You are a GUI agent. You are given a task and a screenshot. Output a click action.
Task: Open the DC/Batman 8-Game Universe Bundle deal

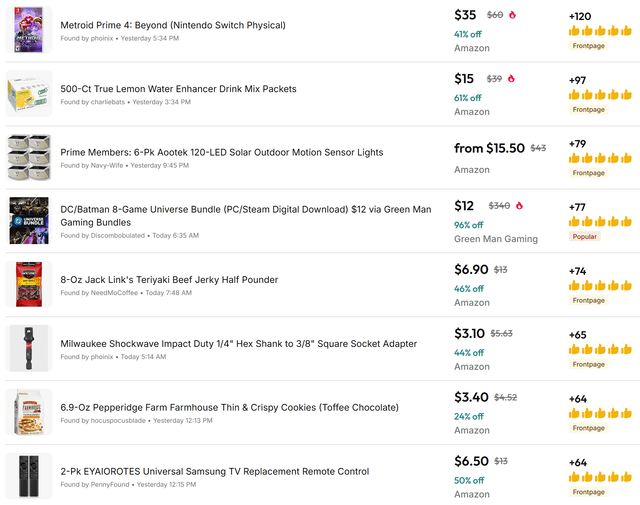(x=246, y=216)
